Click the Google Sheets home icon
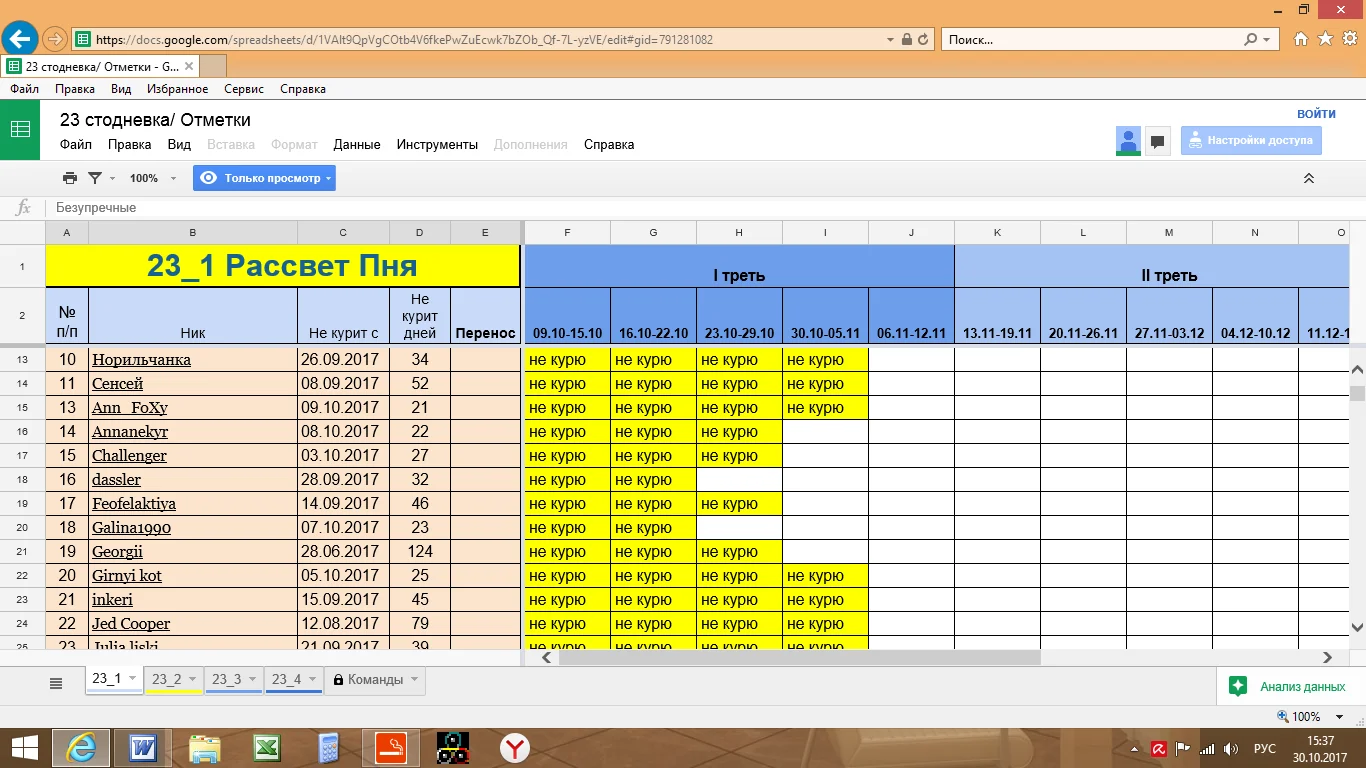The height and width of the screenshot is (768, 1366). point(20,130)
